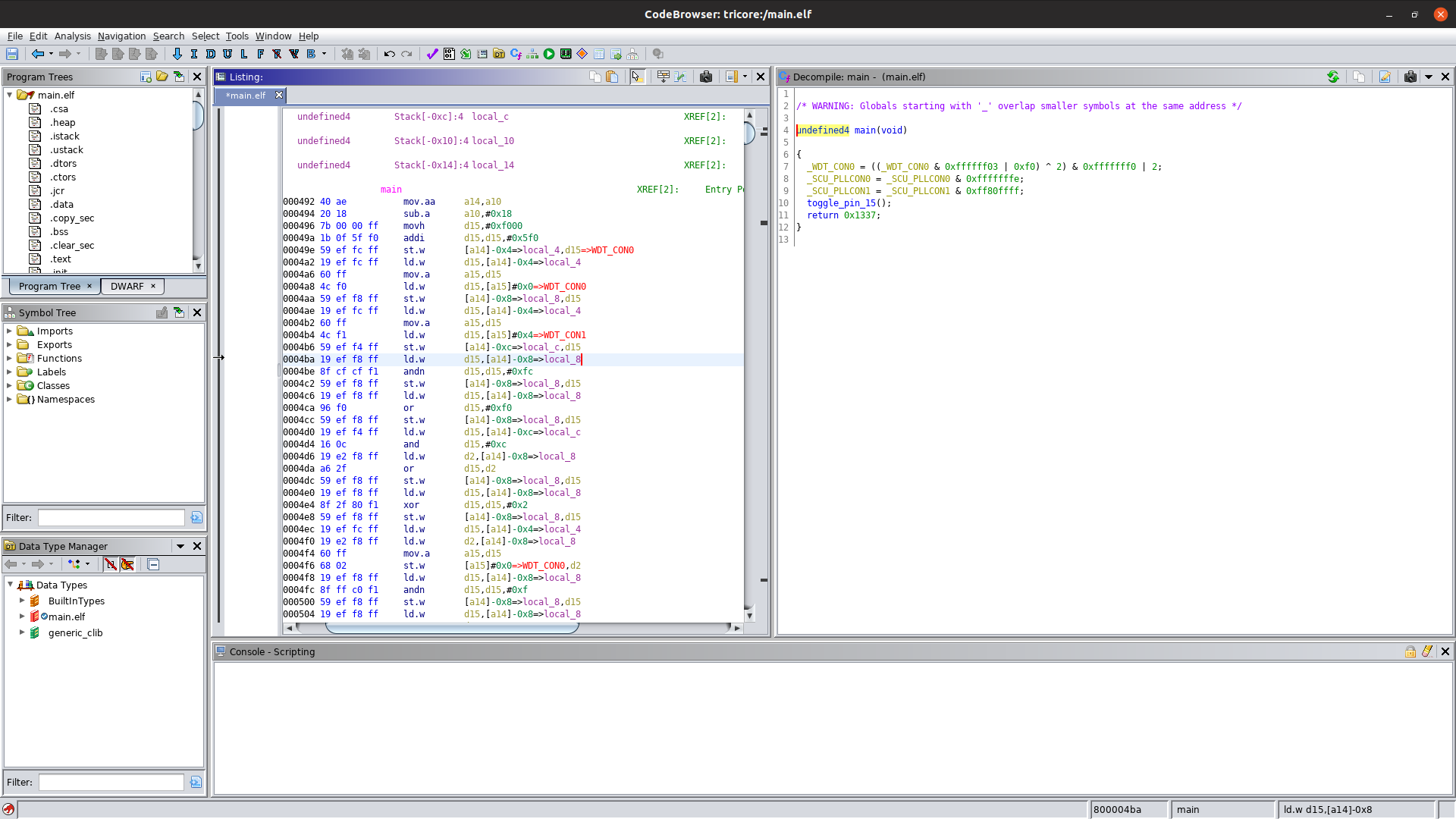Viewport: 1456px width, 819px height.
Task: Open the Data Type (DT) manager icon
Action: click(x=499, y=54)
